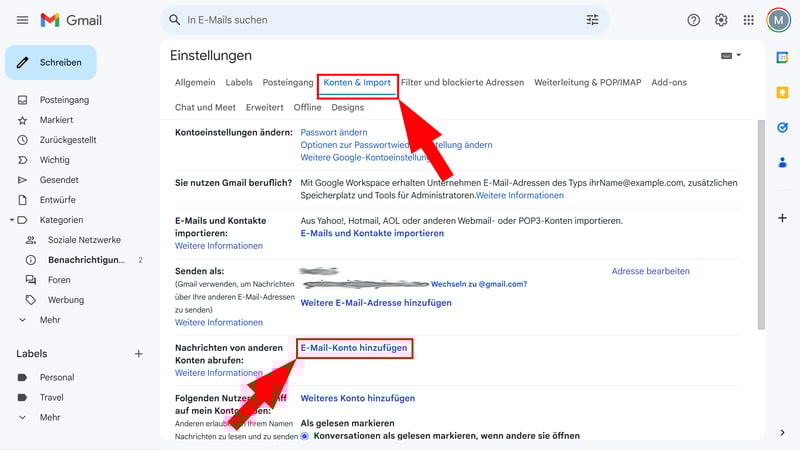Click the 'Passwort ändern' link
Image resolution: width=800 pixels, height=450 pixels.
point(334,132)
